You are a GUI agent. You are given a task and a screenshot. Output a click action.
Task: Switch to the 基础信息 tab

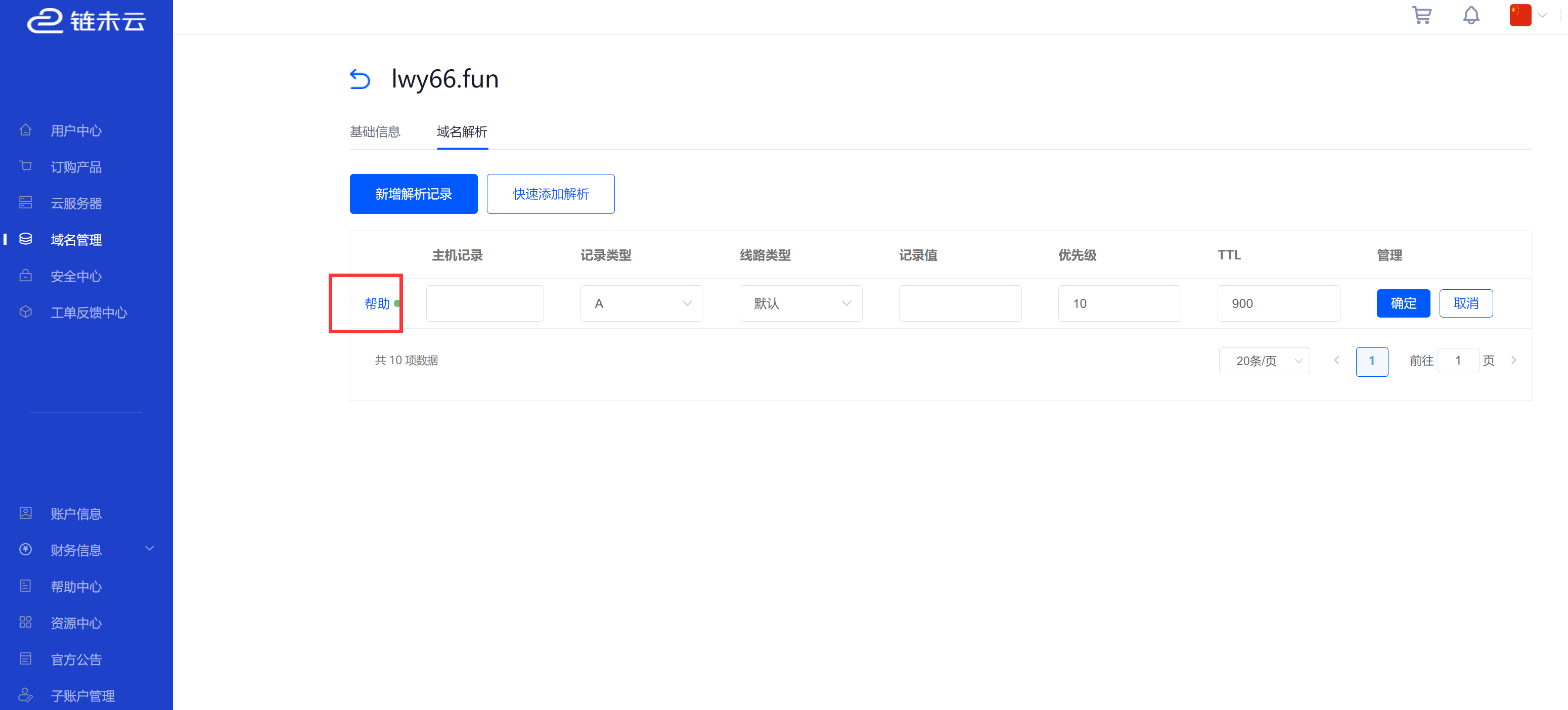tap(375, 131)
